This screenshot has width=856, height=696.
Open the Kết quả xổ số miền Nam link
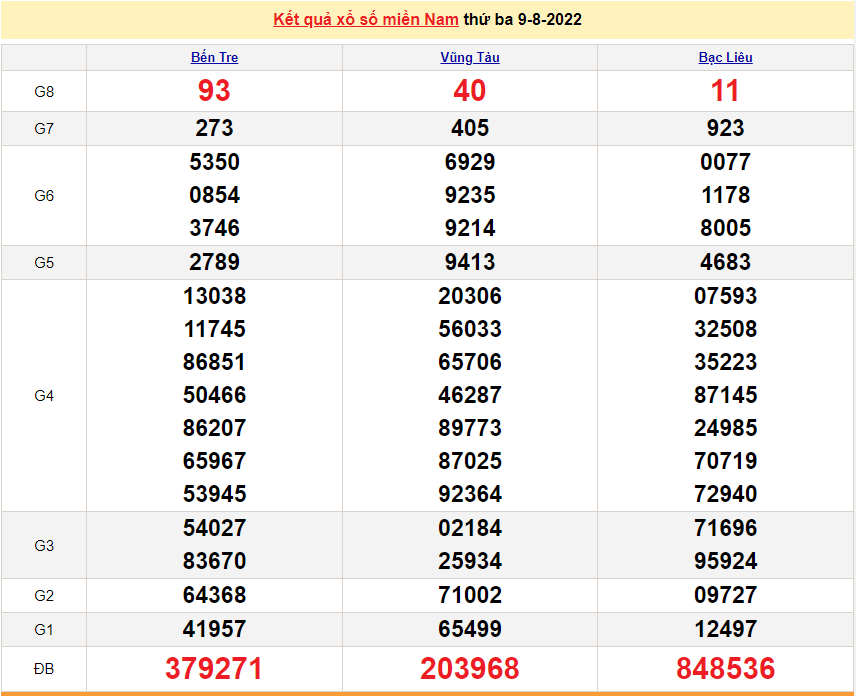click(366, 19)
